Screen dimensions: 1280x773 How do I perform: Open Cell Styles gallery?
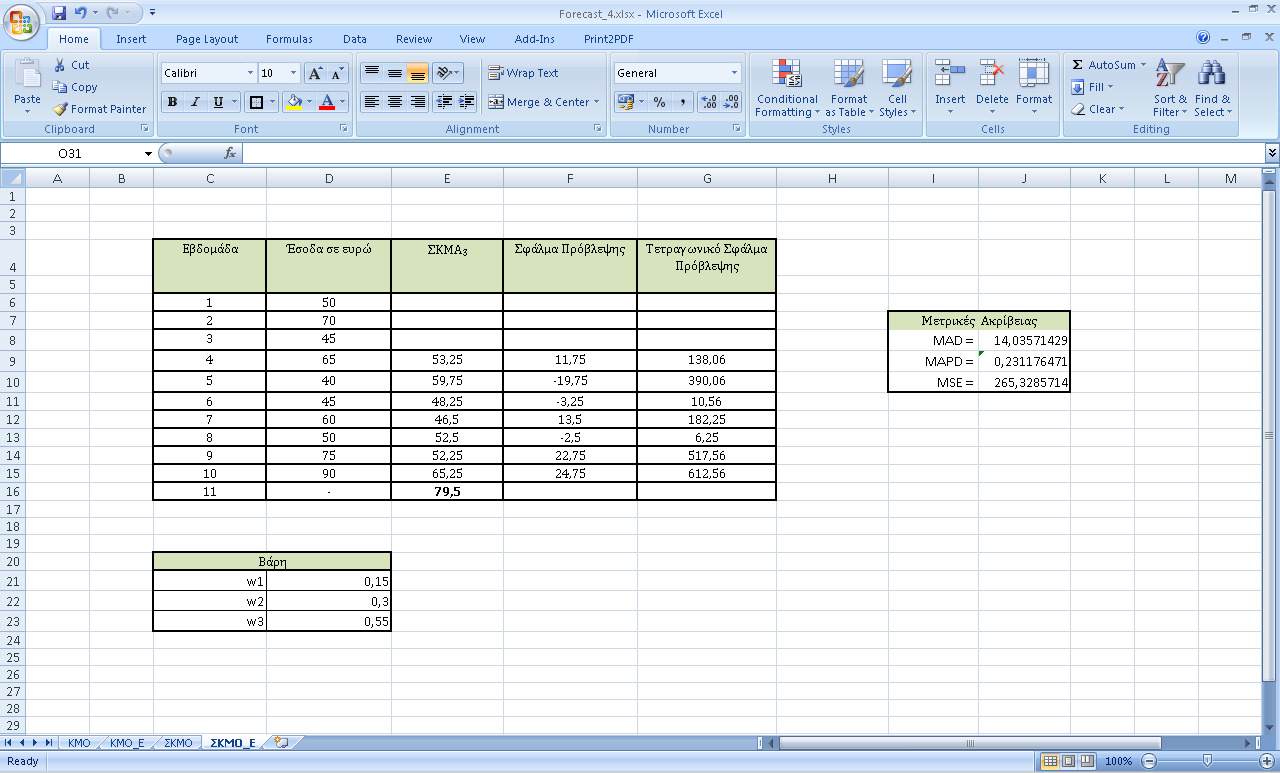click(897, 87)
